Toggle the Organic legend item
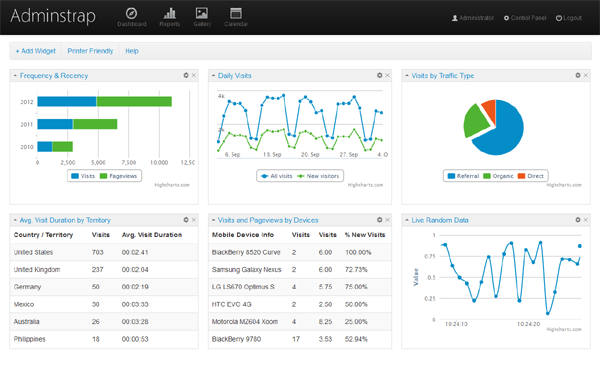This screenshot has width=600, height=375. pos(498,176)
